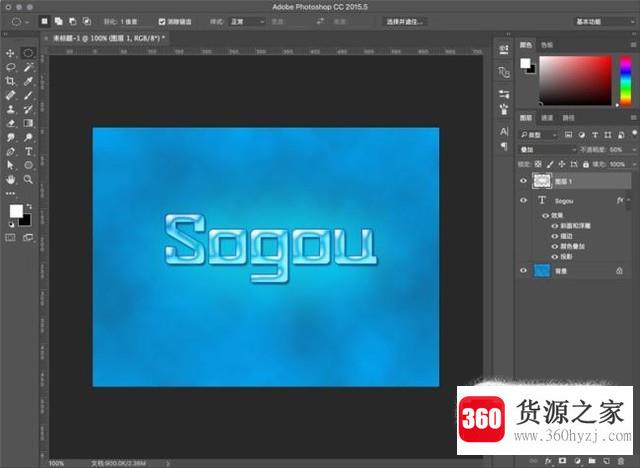Select the Gradient tool
This screenshot has width=640, height=468.
click(x=28, y=123)
